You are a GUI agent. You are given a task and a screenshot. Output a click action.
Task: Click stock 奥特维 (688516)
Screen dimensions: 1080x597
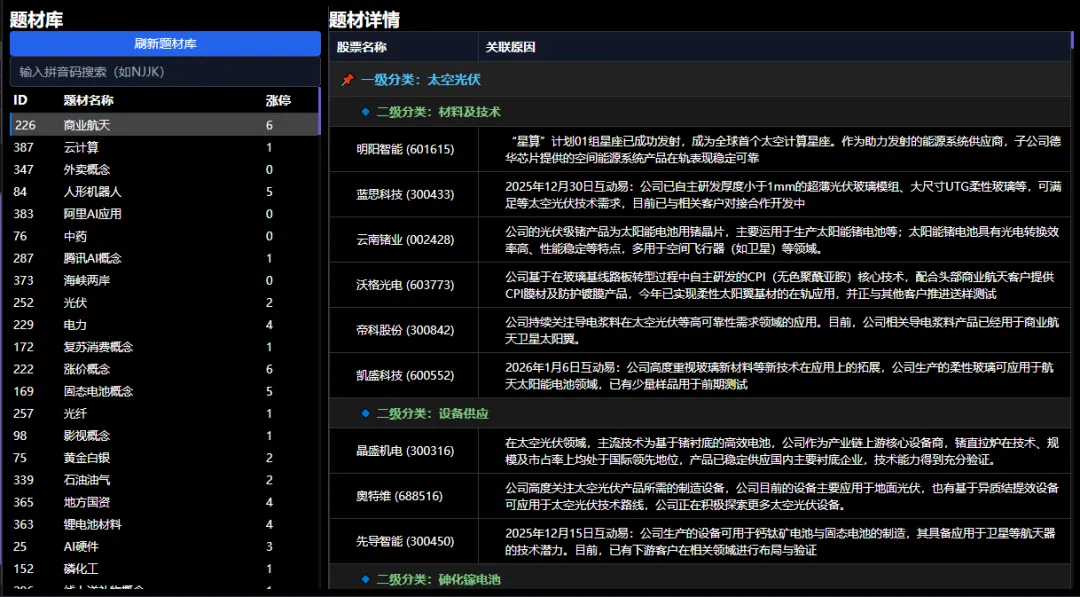[399, 496]
